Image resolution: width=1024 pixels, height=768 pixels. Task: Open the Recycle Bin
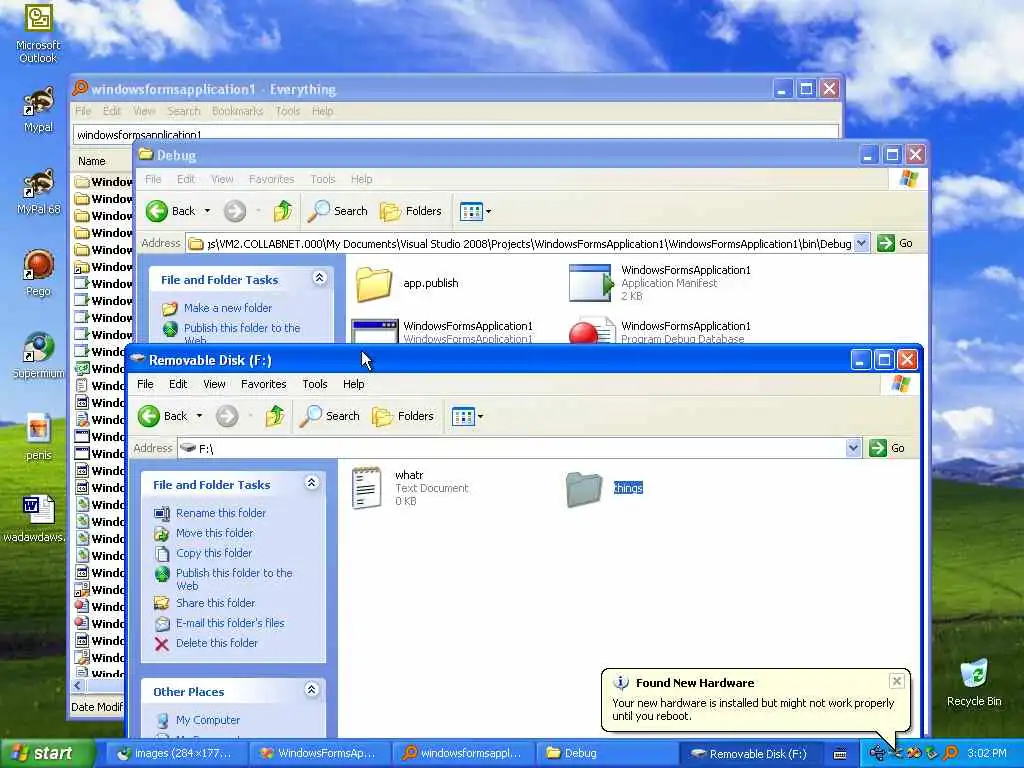pyautogui.click(x=974, y=682)
